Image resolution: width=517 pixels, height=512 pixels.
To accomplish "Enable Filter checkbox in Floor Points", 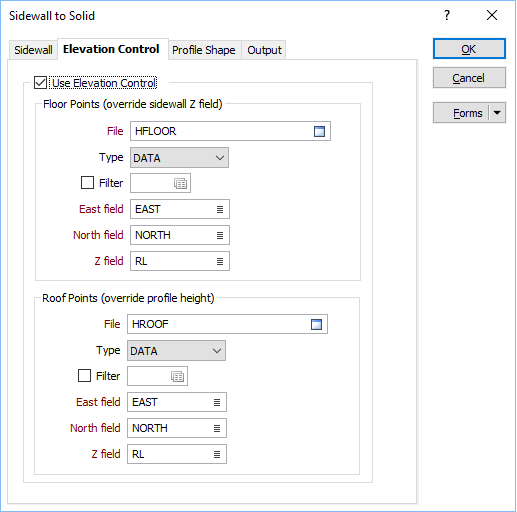I will (87, 183).
